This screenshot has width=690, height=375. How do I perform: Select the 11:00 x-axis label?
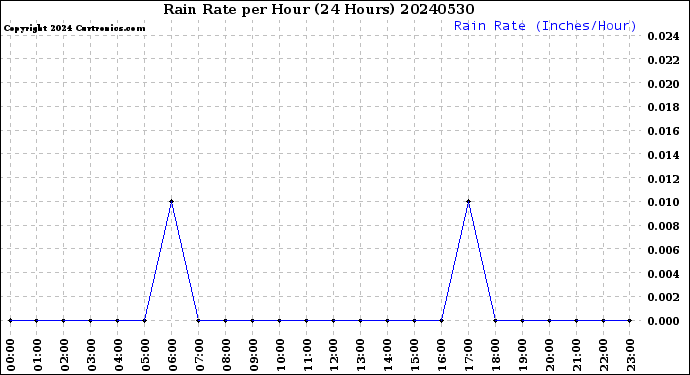307,355
